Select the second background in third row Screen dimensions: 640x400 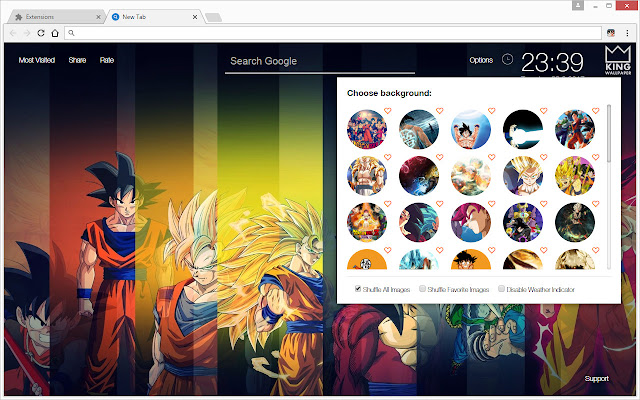(x=419, y=222)
